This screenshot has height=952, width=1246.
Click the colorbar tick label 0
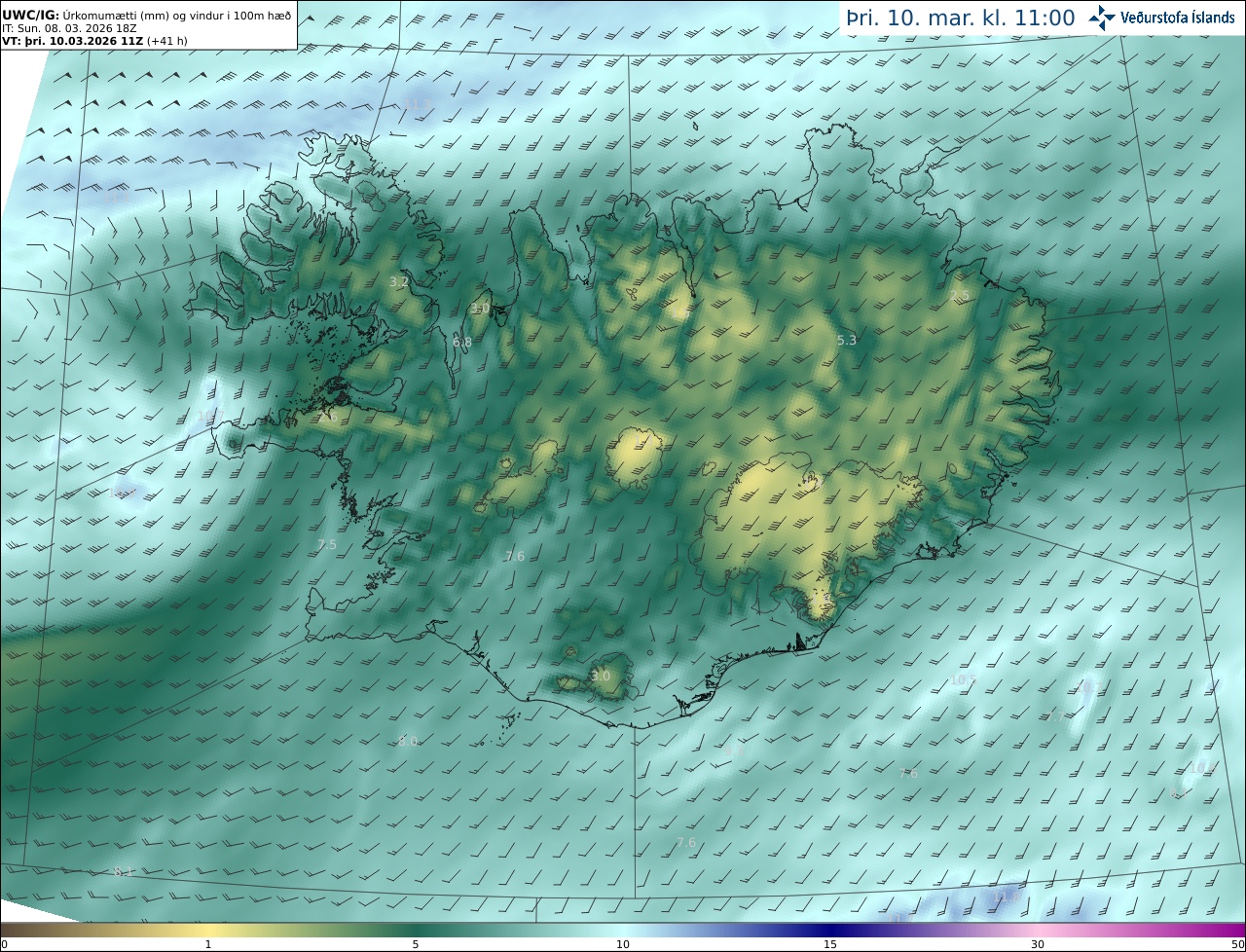(x=4, y=944)
